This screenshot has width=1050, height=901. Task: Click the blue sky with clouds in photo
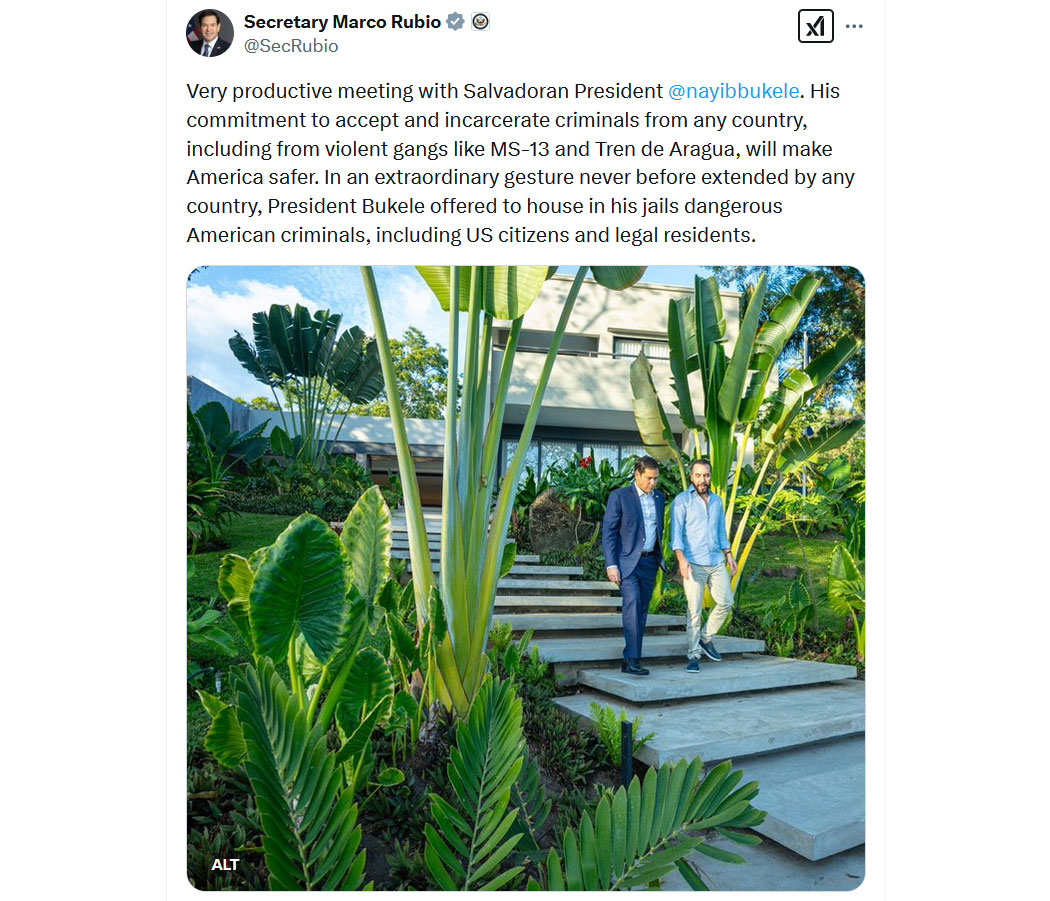tap(268, 322)
